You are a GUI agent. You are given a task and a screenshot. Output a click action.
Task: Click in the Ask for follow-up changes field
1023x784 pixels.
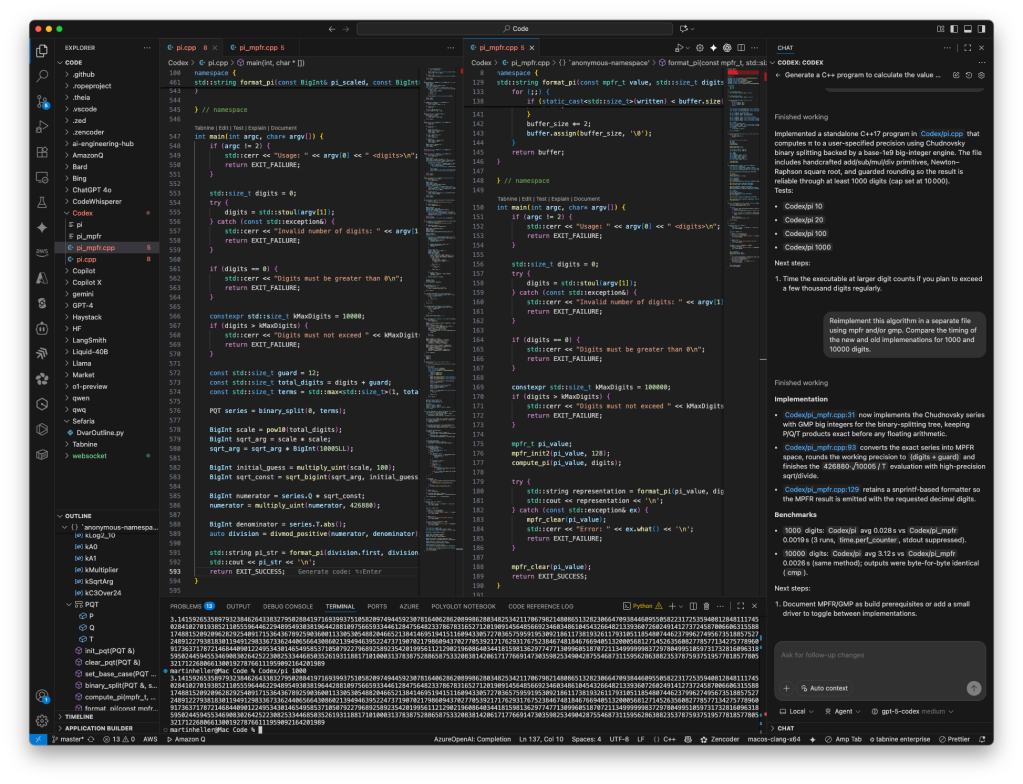(x=870, y=654)
